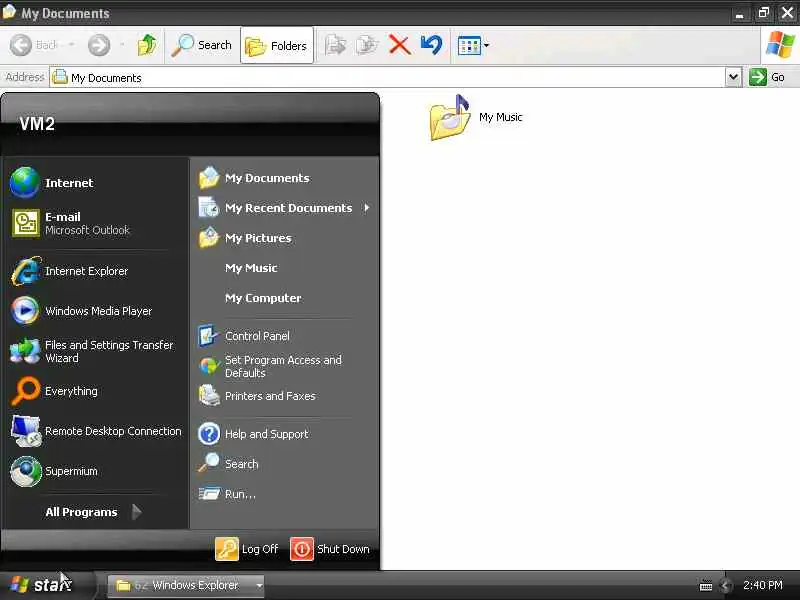Viewport: 800px width, 600px height.
Task: Expand the Windows Explorer taskbar group arrow
Action: pos(259,585)
